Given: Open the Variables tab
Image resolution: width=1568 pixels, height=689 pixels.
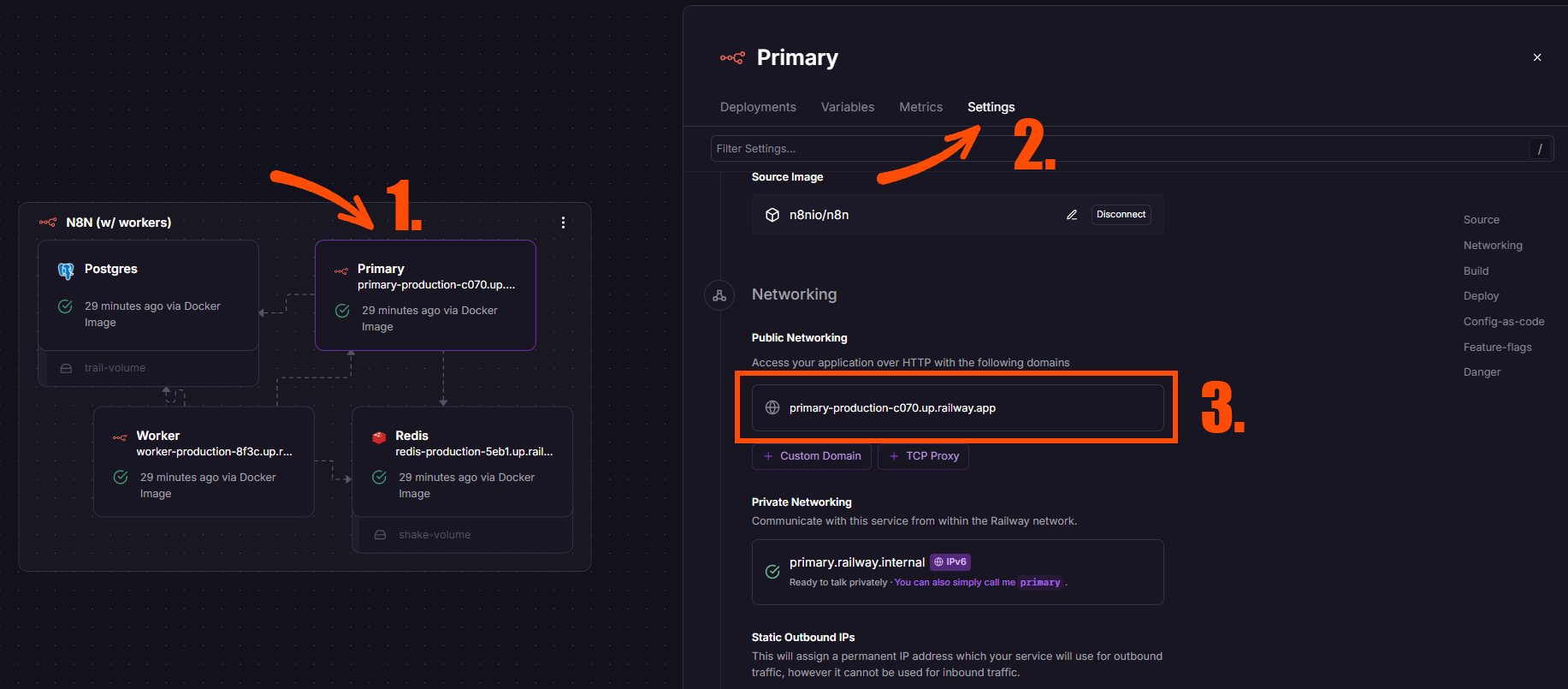Looking at the screenshot, I should [x=848, y=107].
